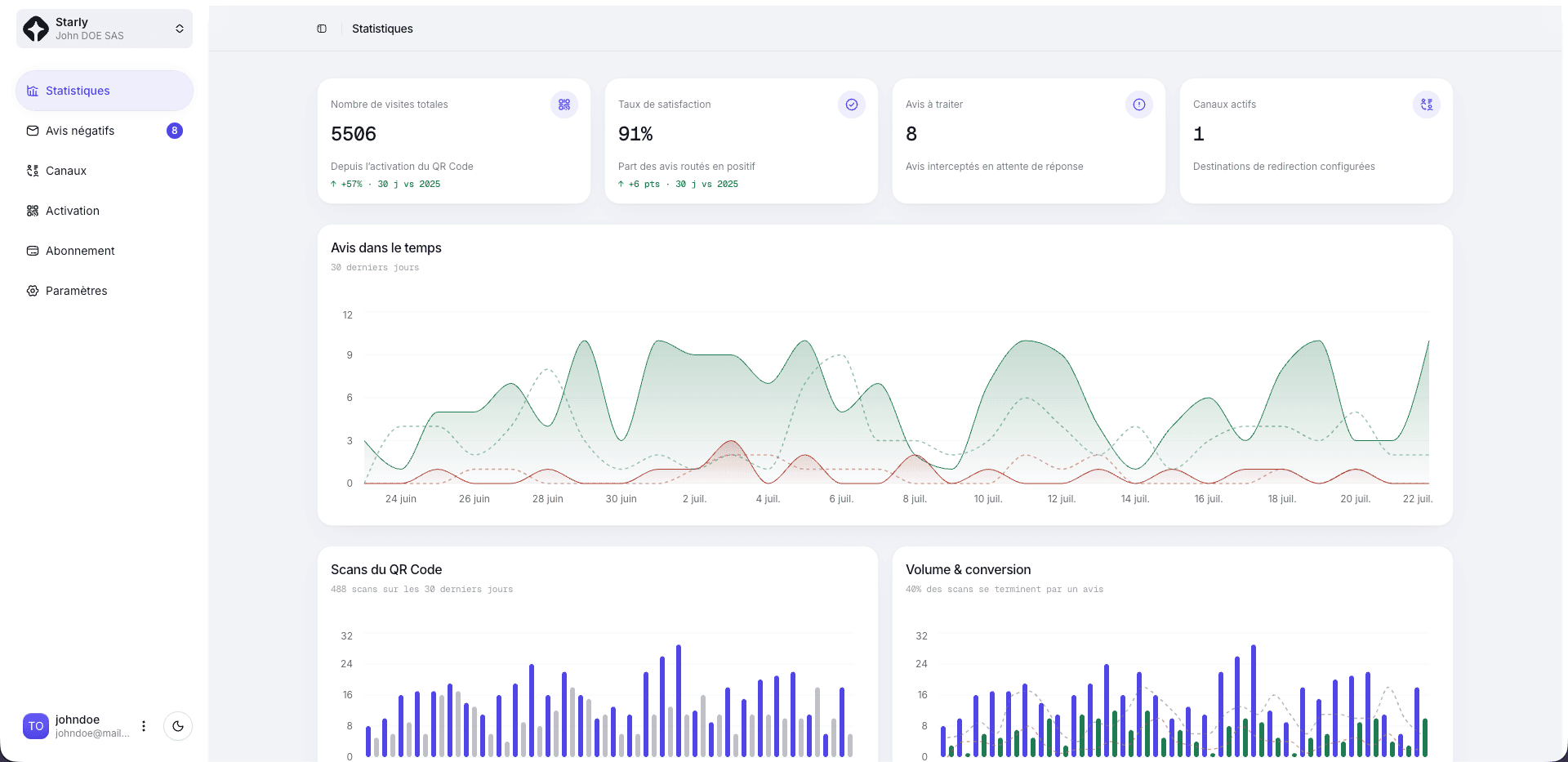Click the 22 juil. axis label
Image resolution: width=1568 pixels, height=762 pixels.
click(x=1418, y=499)
